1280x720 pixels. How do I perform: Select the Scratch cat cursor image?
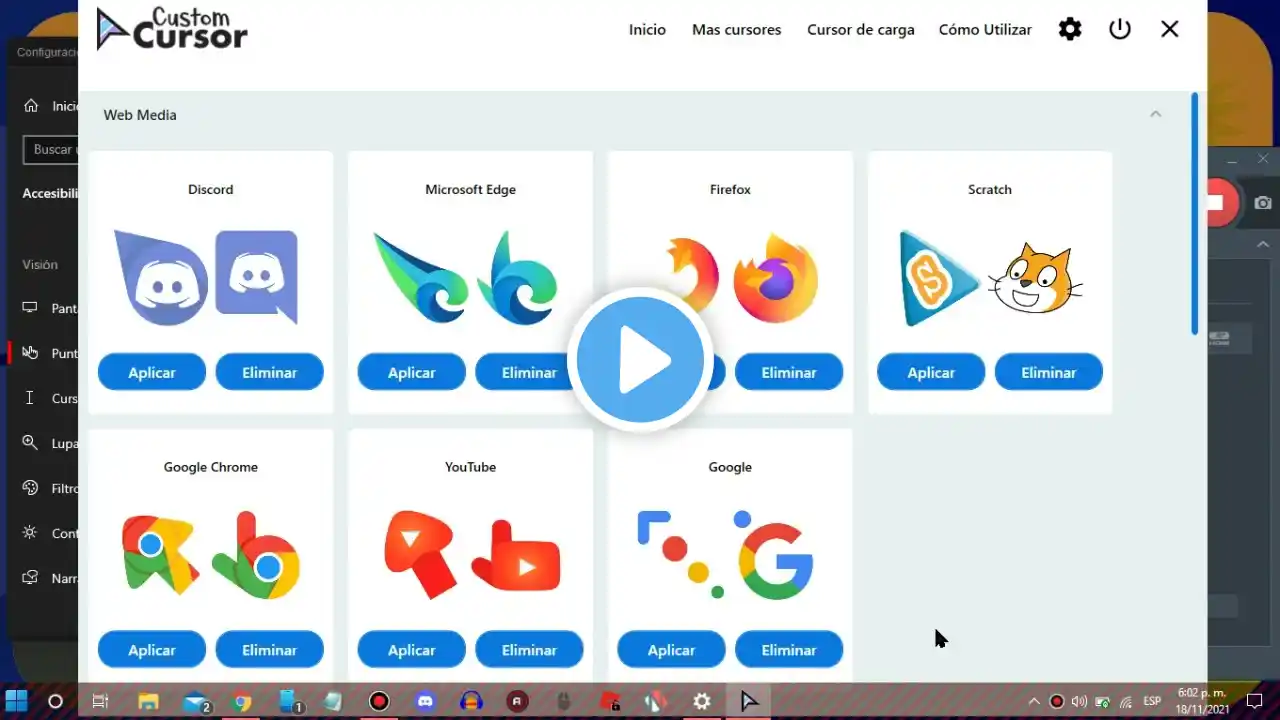(x=1036, y=279)
